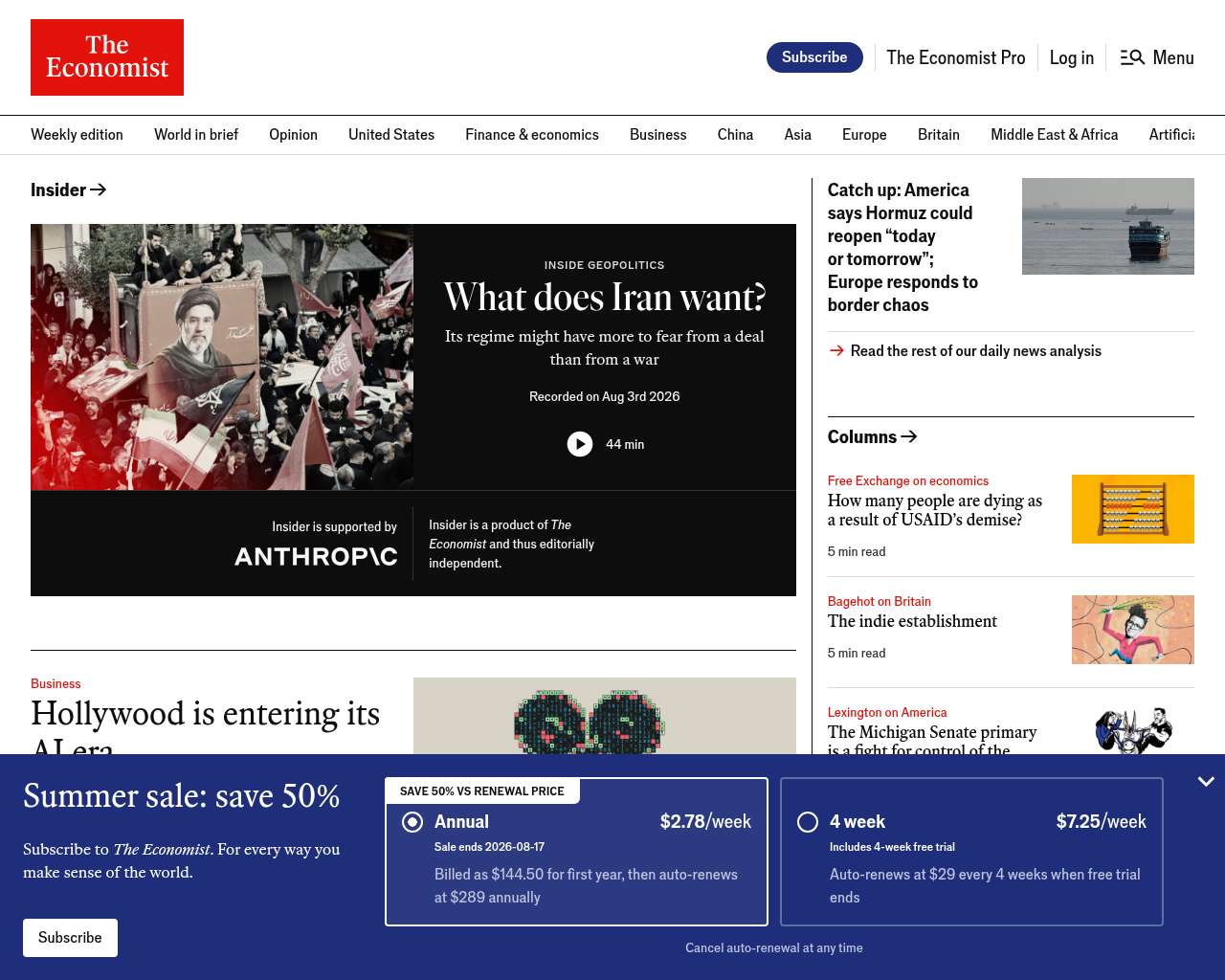Go to World in brief
Screen dimensions: 1225x980
[196, 135]
